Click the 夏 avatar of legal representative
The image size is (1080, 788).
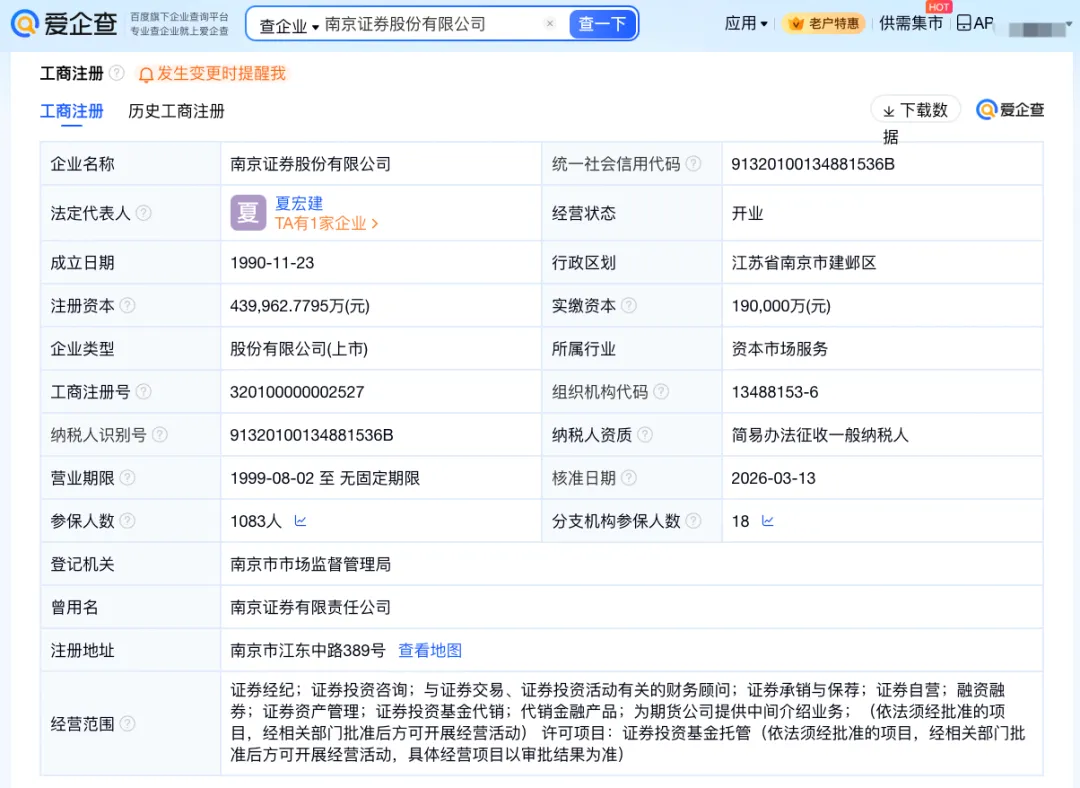248,213
